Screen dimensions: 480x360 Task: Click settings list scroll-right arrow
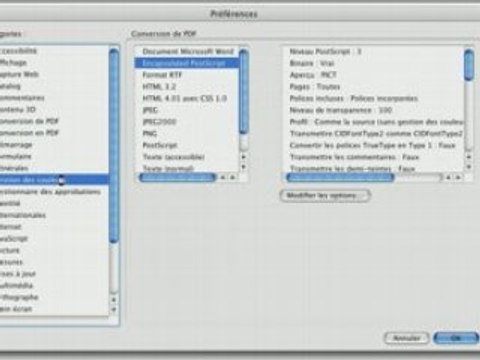click(x=458, y=177)
